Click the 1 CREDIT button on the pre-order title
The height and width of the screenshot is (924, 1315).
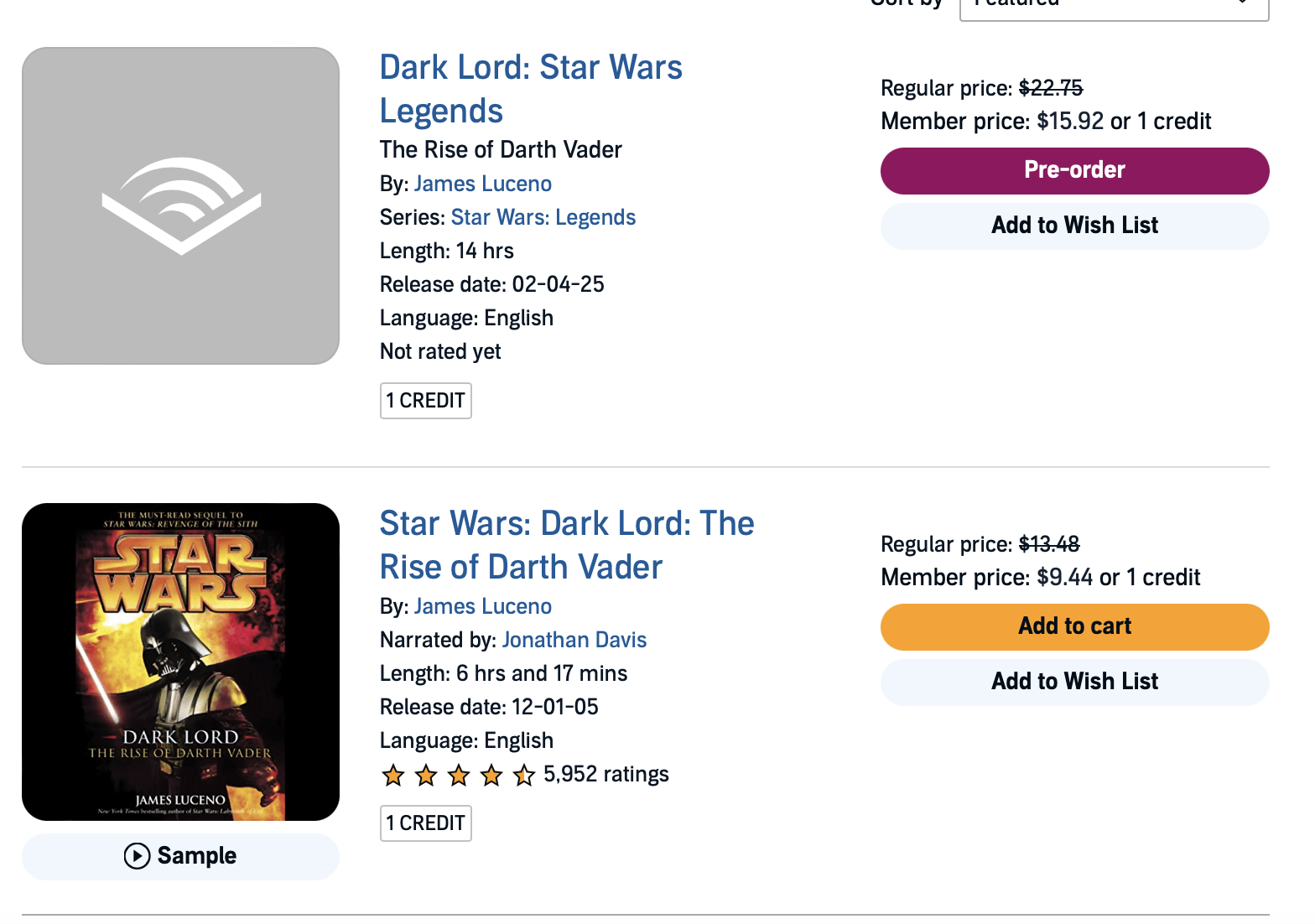click(425, 401)
